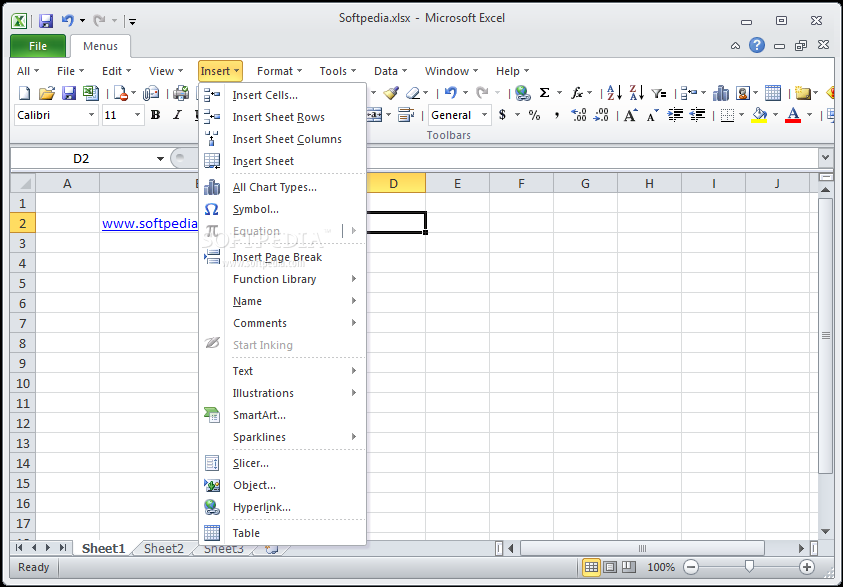Screen dimensions: 843x587
Task: Select All Chart Types... menu entry
Action: 283,187
